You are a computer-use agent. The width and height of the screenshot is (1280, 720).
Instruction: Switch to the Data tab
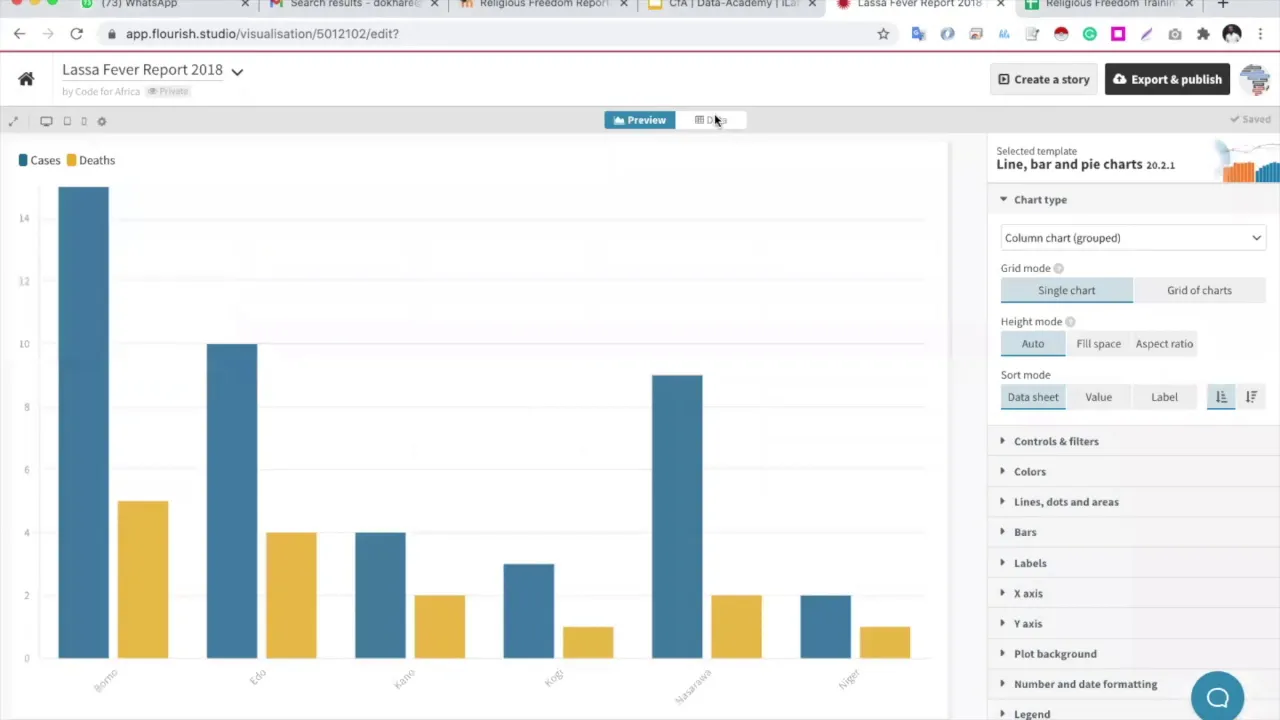710,120
